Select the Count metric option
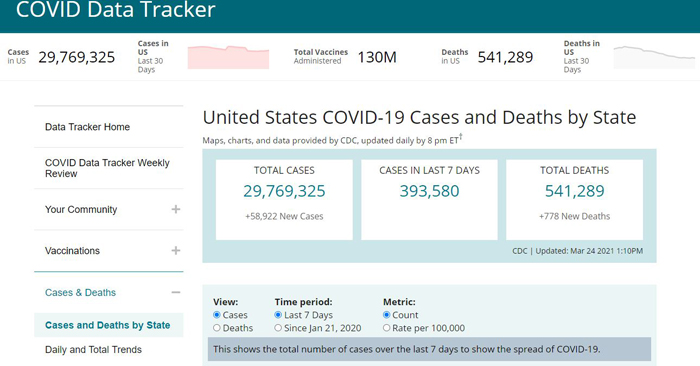The height and width of the screenshot is (366, 700). [387, 315]
